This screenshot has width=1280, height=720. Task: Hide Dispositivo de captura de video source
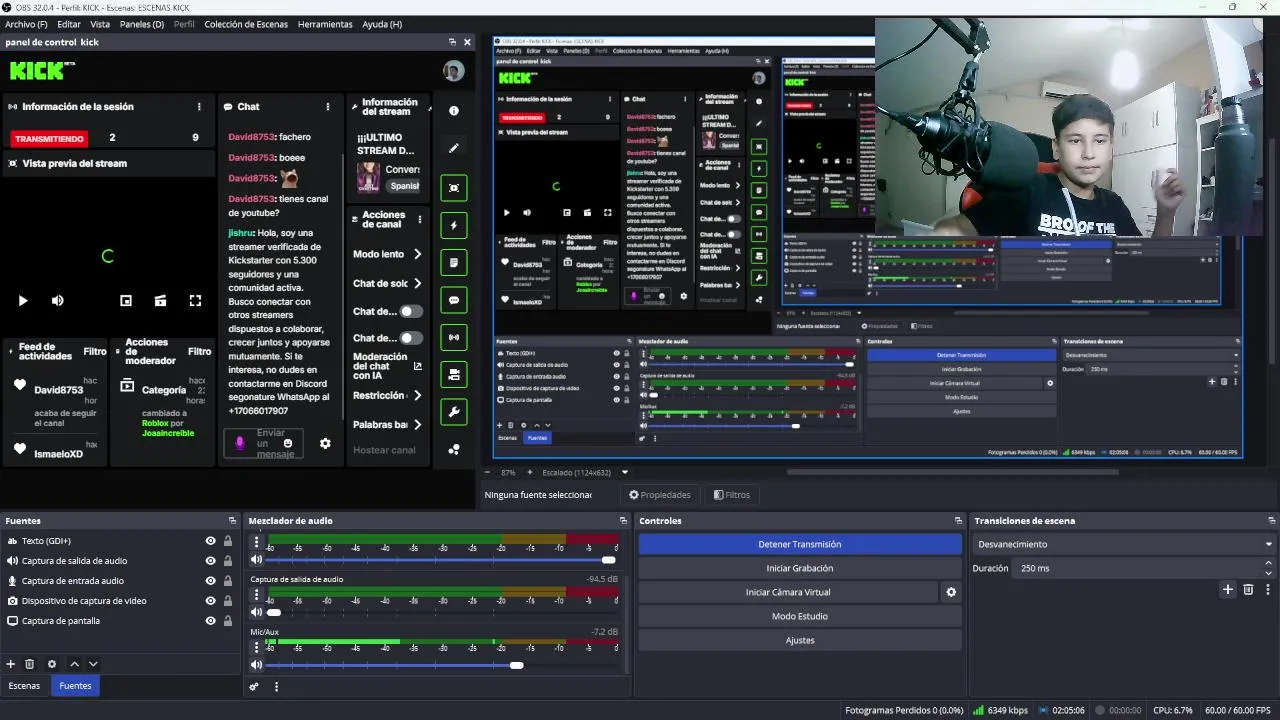click(x=210, y=601)
